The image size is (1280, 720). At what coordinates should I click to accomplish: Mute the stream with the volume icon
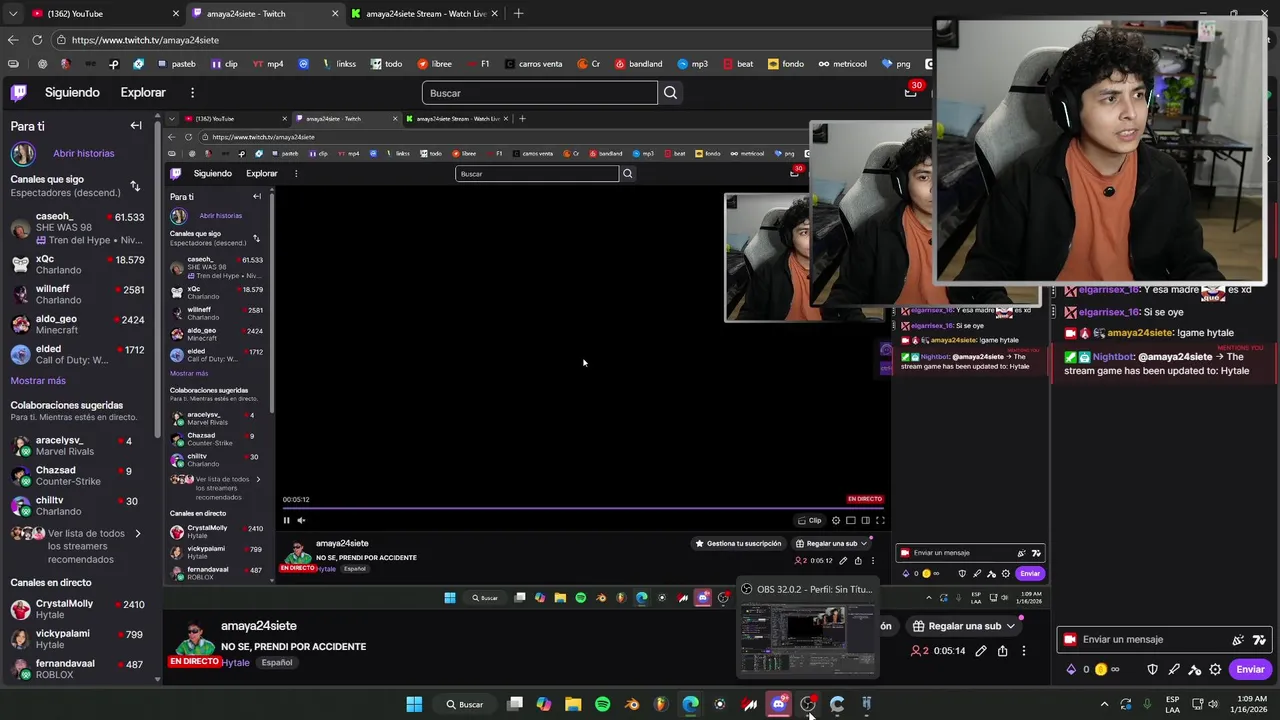click(x=301, y=520)
